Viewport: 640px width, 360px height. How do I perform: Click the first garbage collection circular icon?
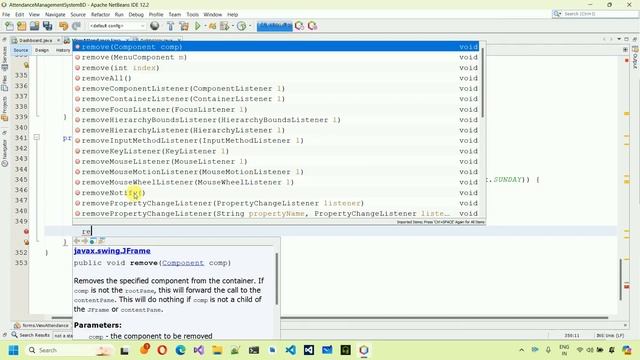pyautogui.click(x=299, y=26)
